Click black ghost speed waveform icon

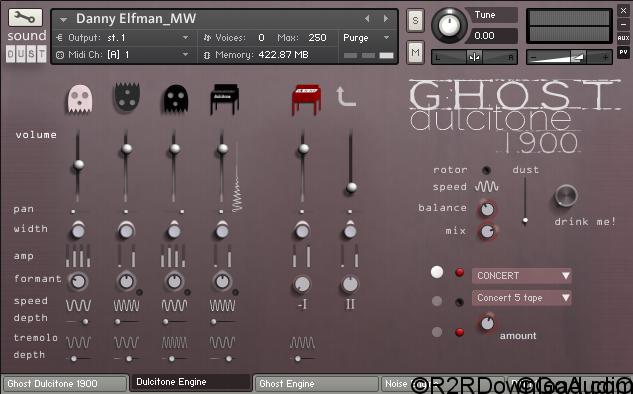(174, 305)
